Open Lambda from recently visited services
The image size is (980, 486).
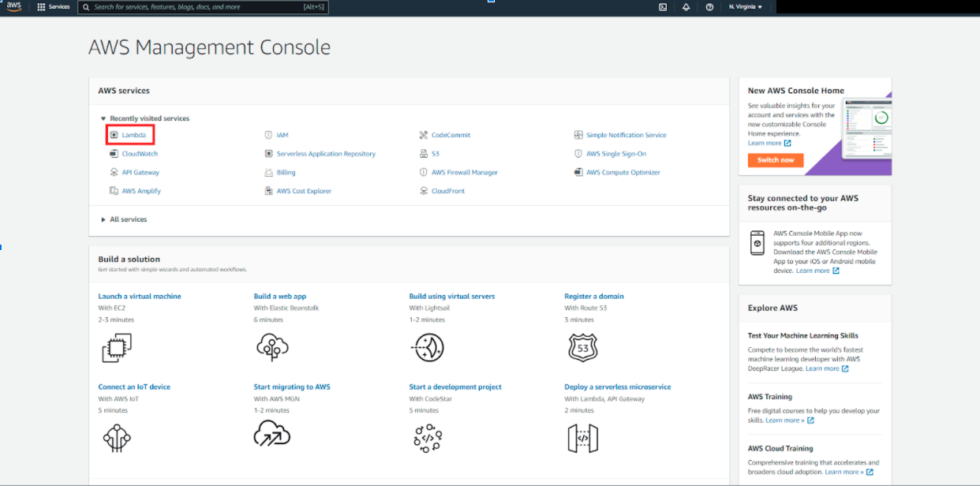click(134, 135)
